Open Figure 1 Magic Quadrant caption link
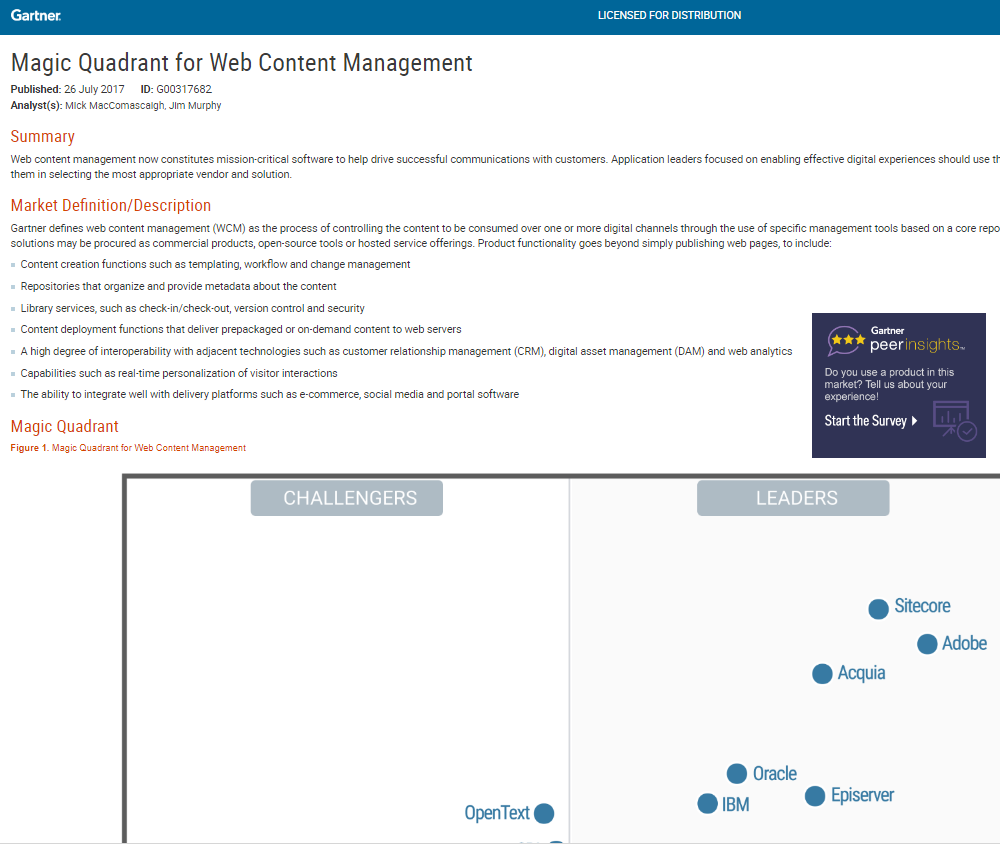Screen dimensions: 1000x844 click(x=128, y=448)
